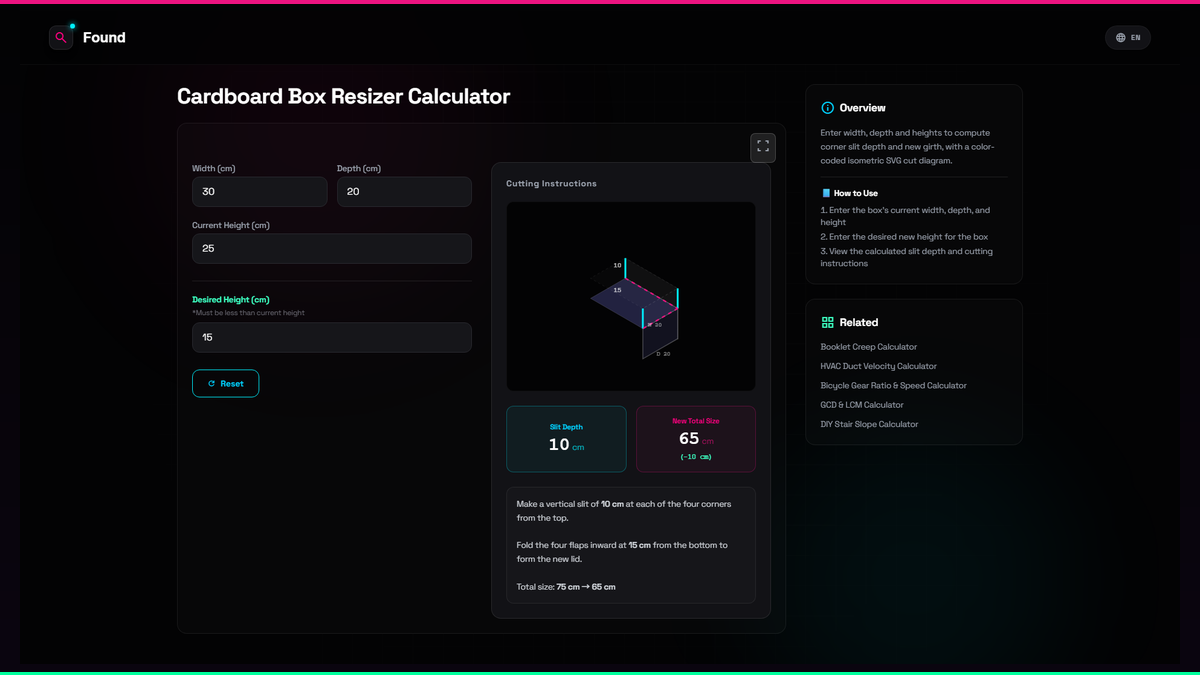This screenshot has height=675, width=1200.
Task: Click the 'Fold the four flaps inward' text
Action: click(x=622, y=552)
